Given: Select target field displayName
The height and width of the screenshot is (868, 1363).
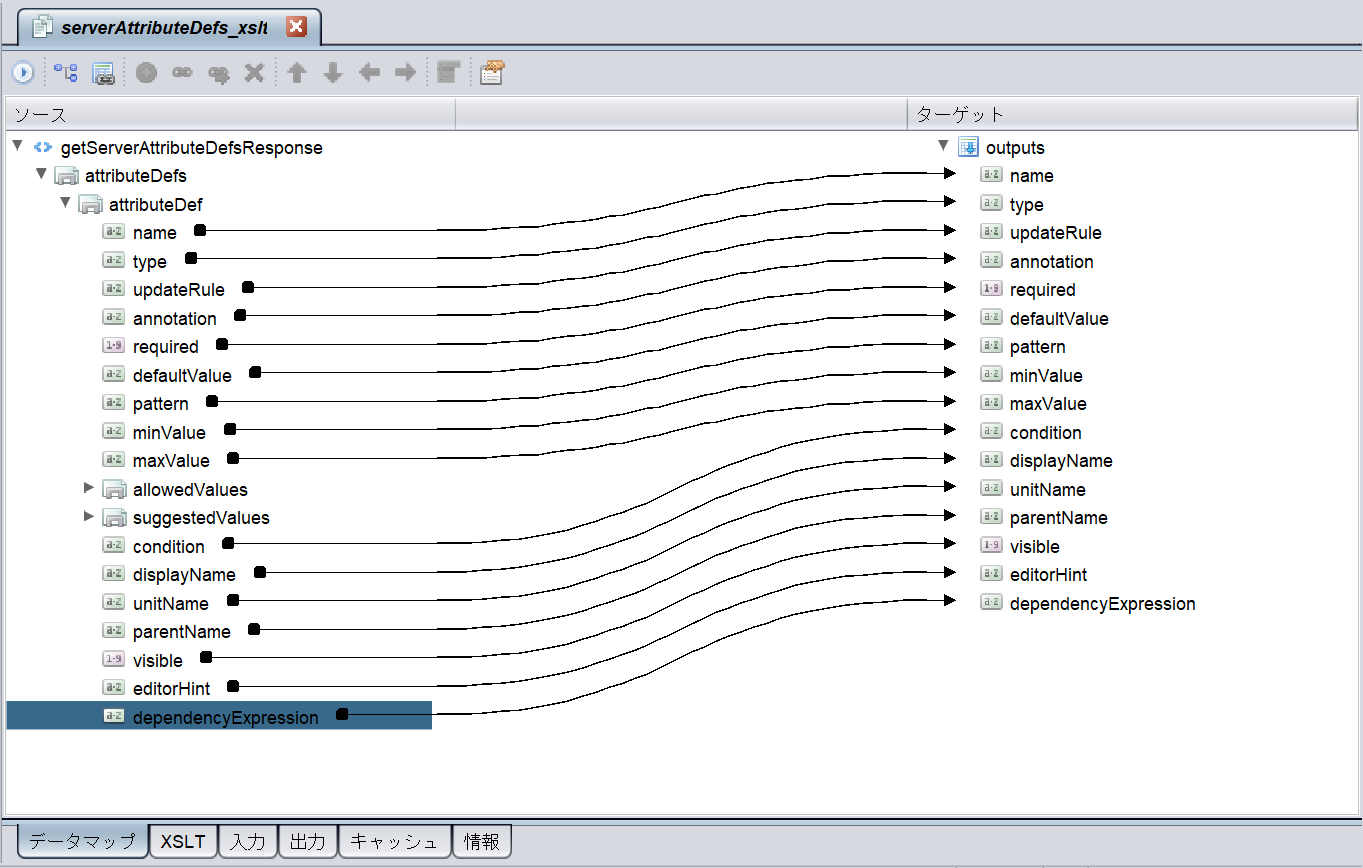Looking at the screenshot, I should (x=1061, y=461).
